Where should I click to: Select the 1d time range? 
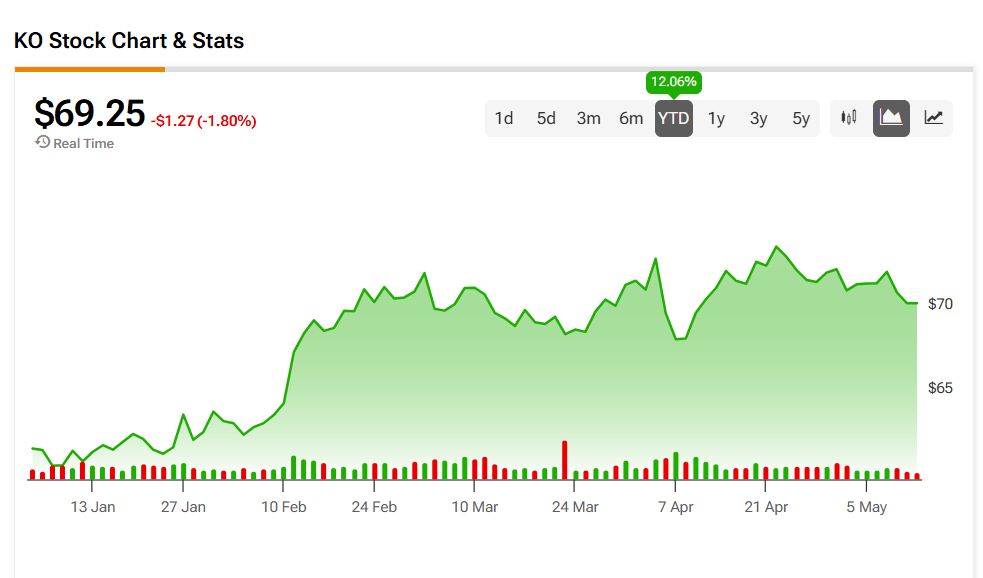pos(503,118)
